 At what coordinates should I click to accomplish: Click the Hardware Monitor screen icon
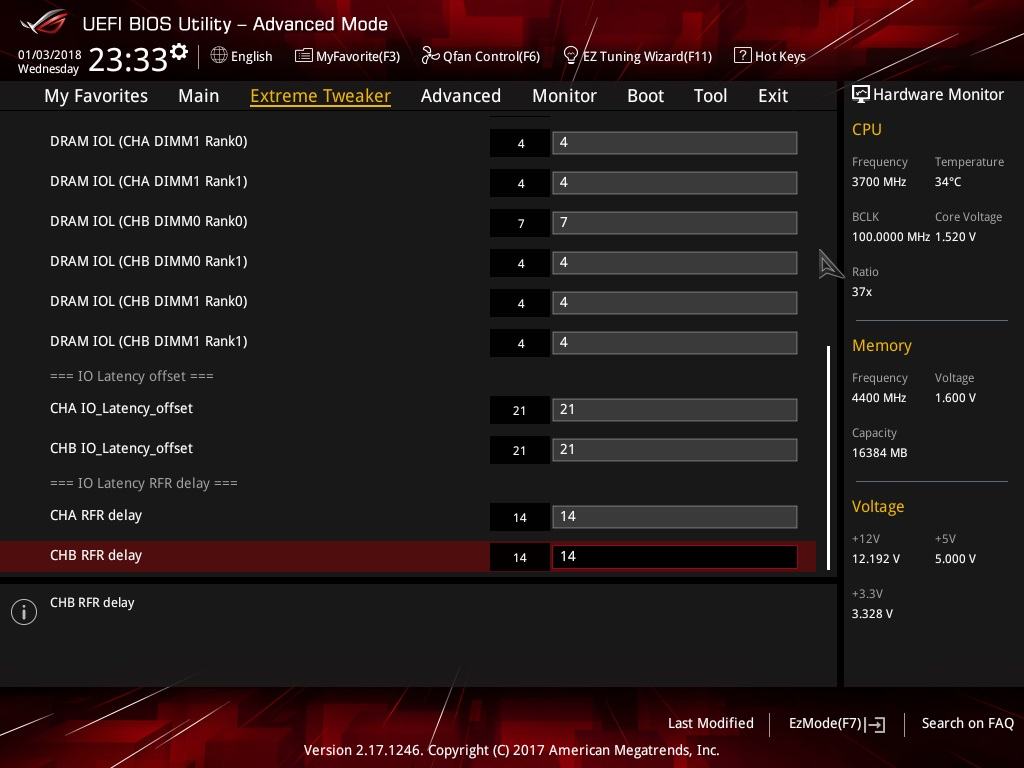point(860,95)
